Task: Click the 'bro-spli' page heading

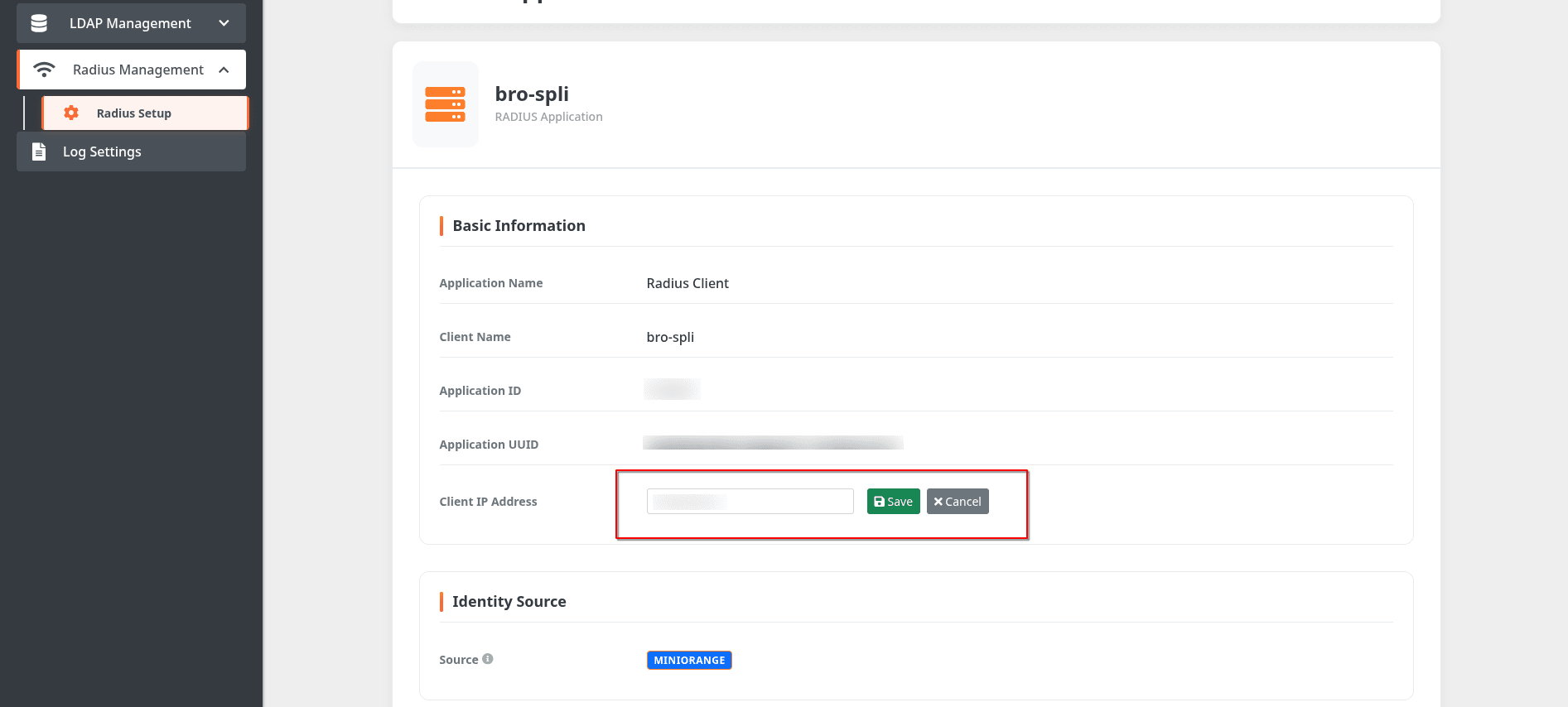Action: 532,94
